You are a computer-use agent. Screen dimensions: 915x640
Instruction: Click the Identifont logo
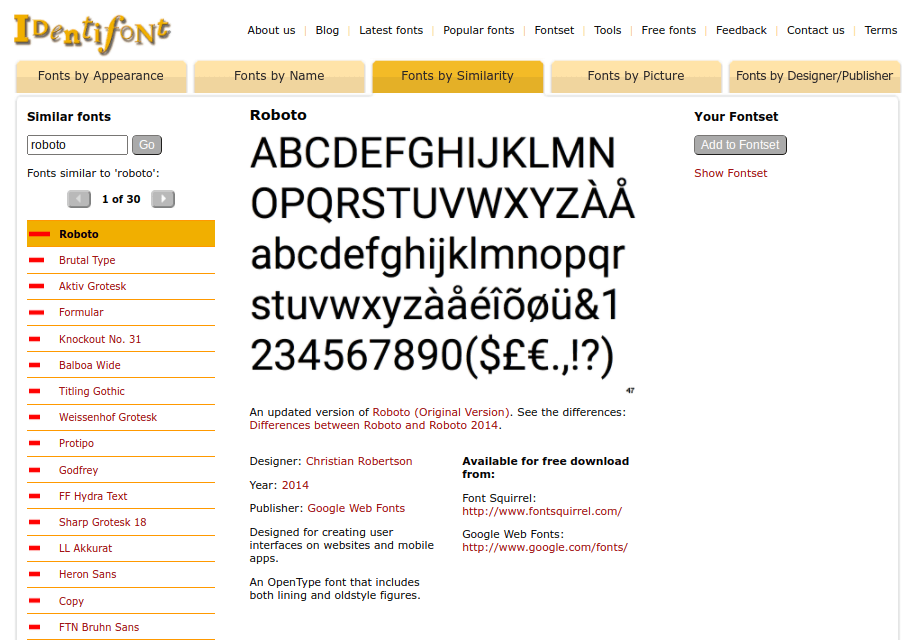(92, 33)
